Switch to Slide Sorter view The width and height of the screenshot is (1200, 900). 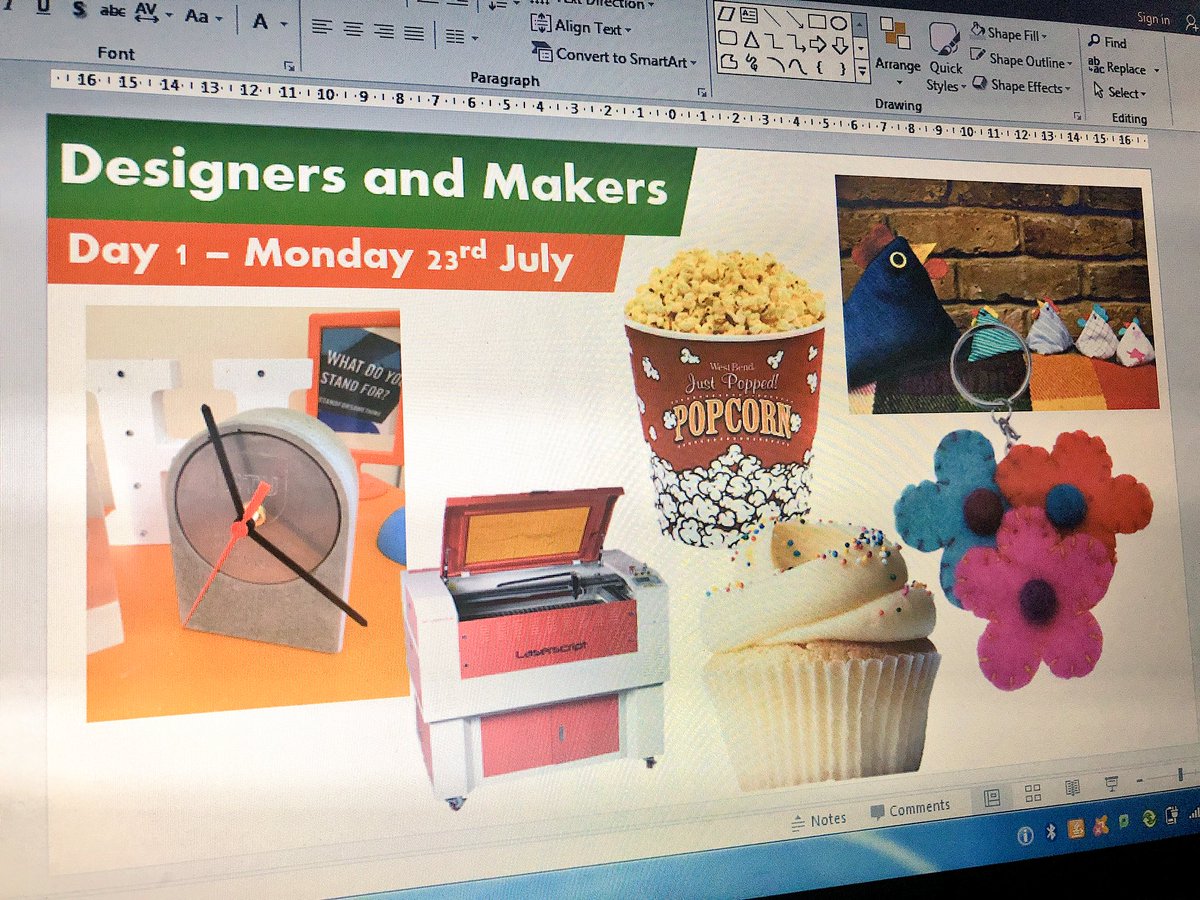tap(1033, 793)
